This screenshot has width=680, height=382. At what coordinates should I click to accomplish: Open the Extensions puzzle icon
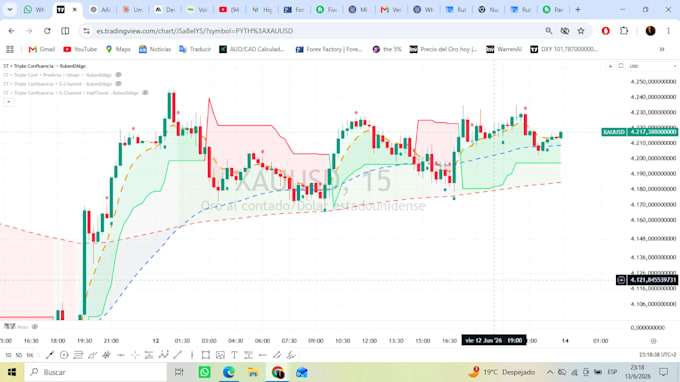point(624,31)
